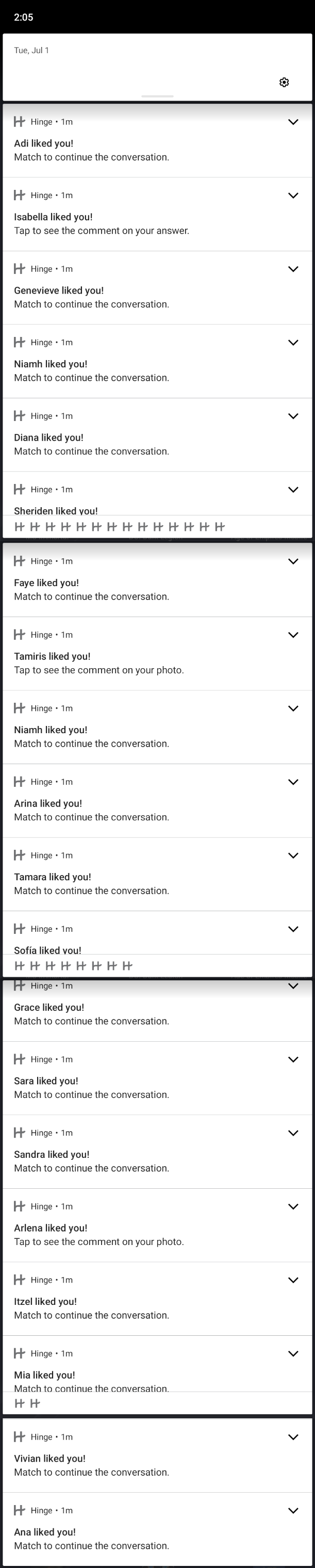Tap Hinge icon on Adi notification

click(20, 122)
